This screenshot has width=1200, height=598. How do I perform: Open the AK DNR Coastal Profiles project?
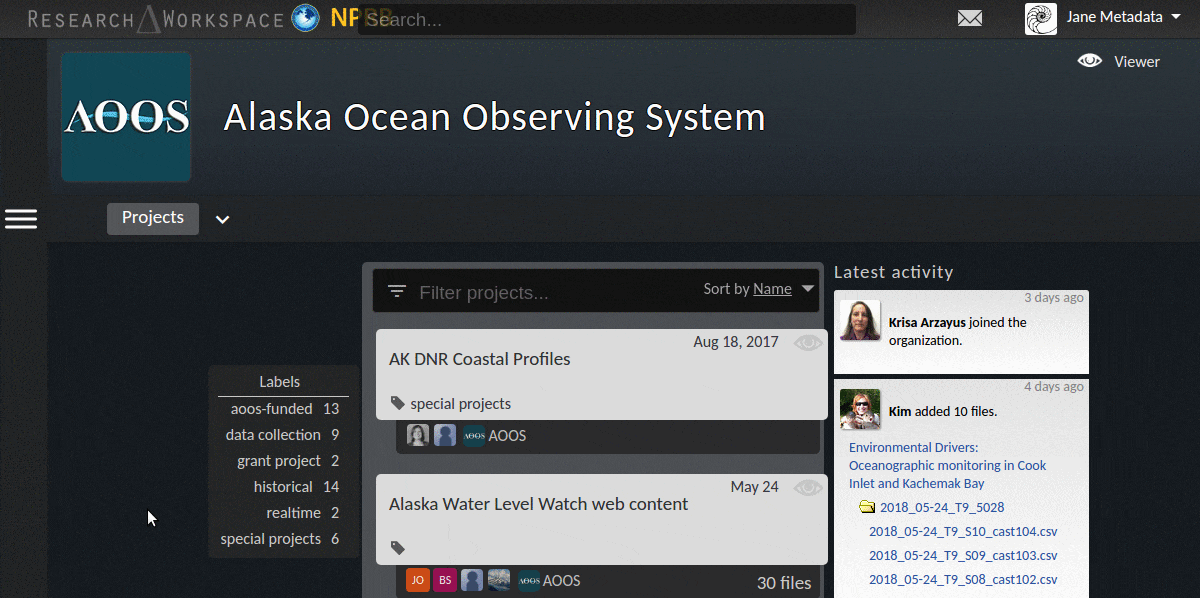pos(480,359)
